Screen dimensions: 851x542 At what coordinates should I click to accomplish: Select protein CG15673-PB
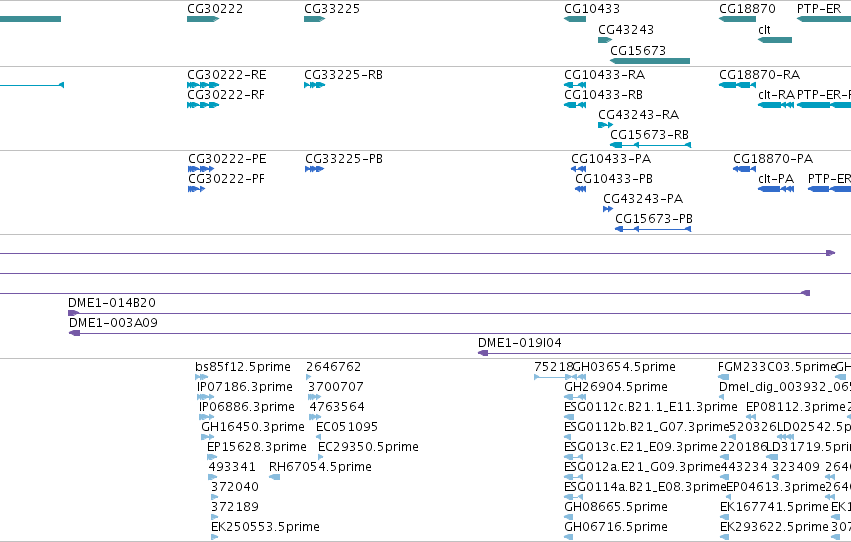[x=653, y=229]
